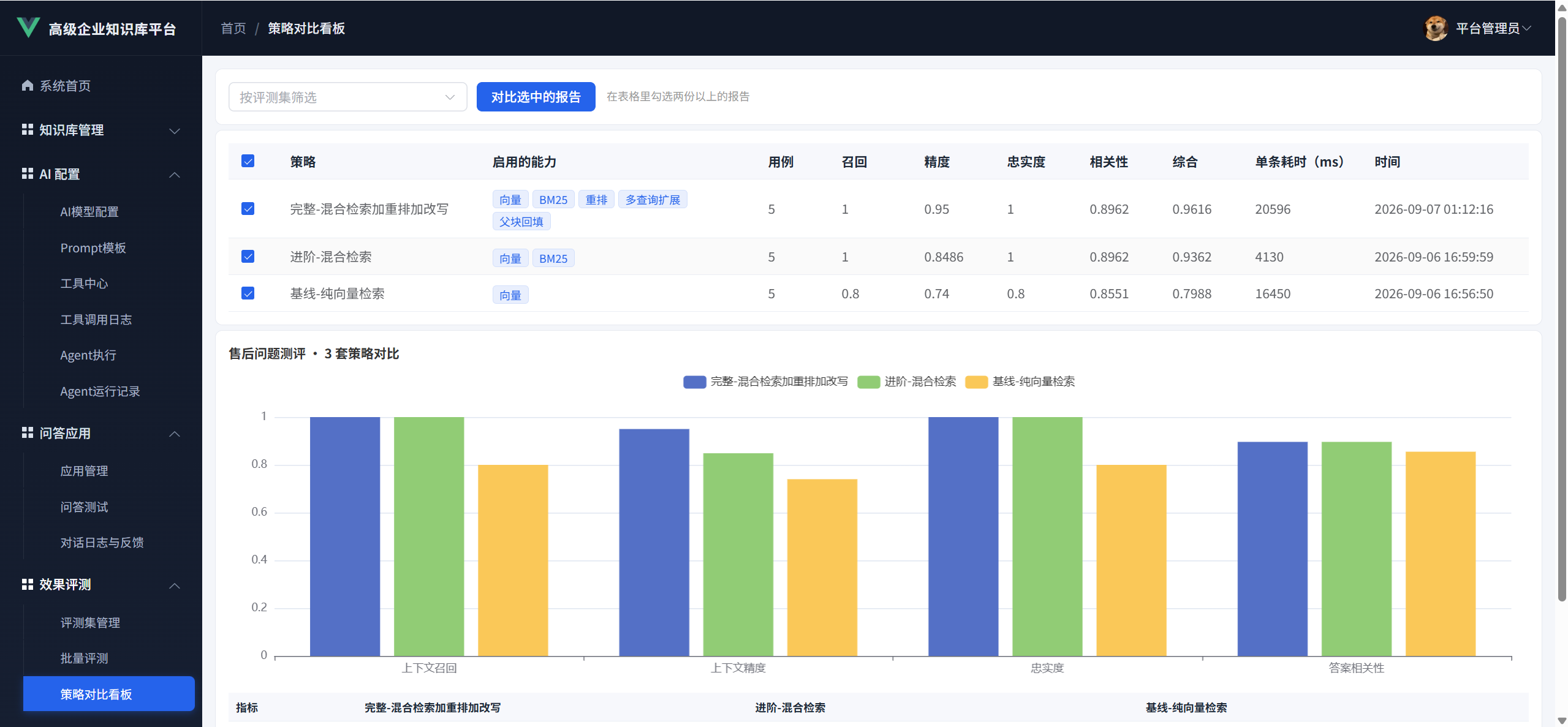Click the 多查询扩展 capability tag

click(653, 200)
